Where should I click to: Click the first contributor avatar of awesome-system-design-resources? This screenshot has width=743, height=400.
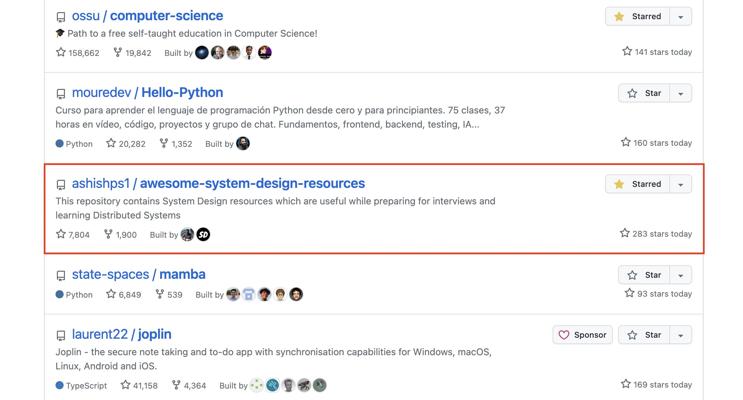coord(187,235)
